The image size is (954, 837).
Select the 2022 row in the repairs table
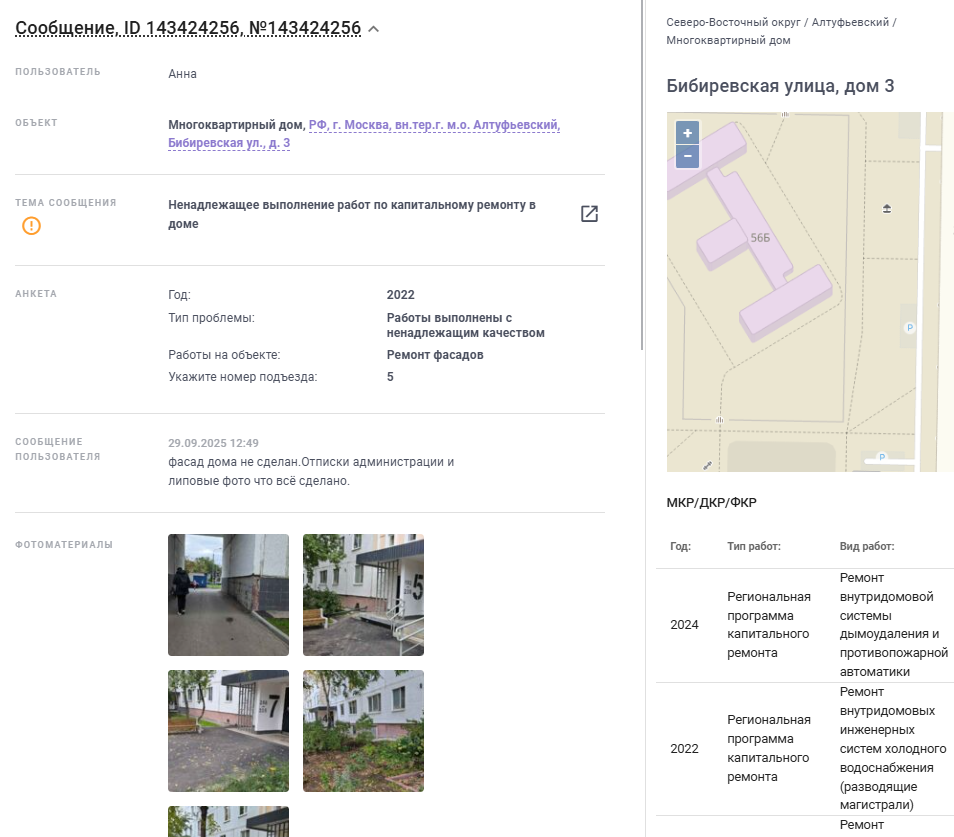pyautogui.click(x=804, y=749)
